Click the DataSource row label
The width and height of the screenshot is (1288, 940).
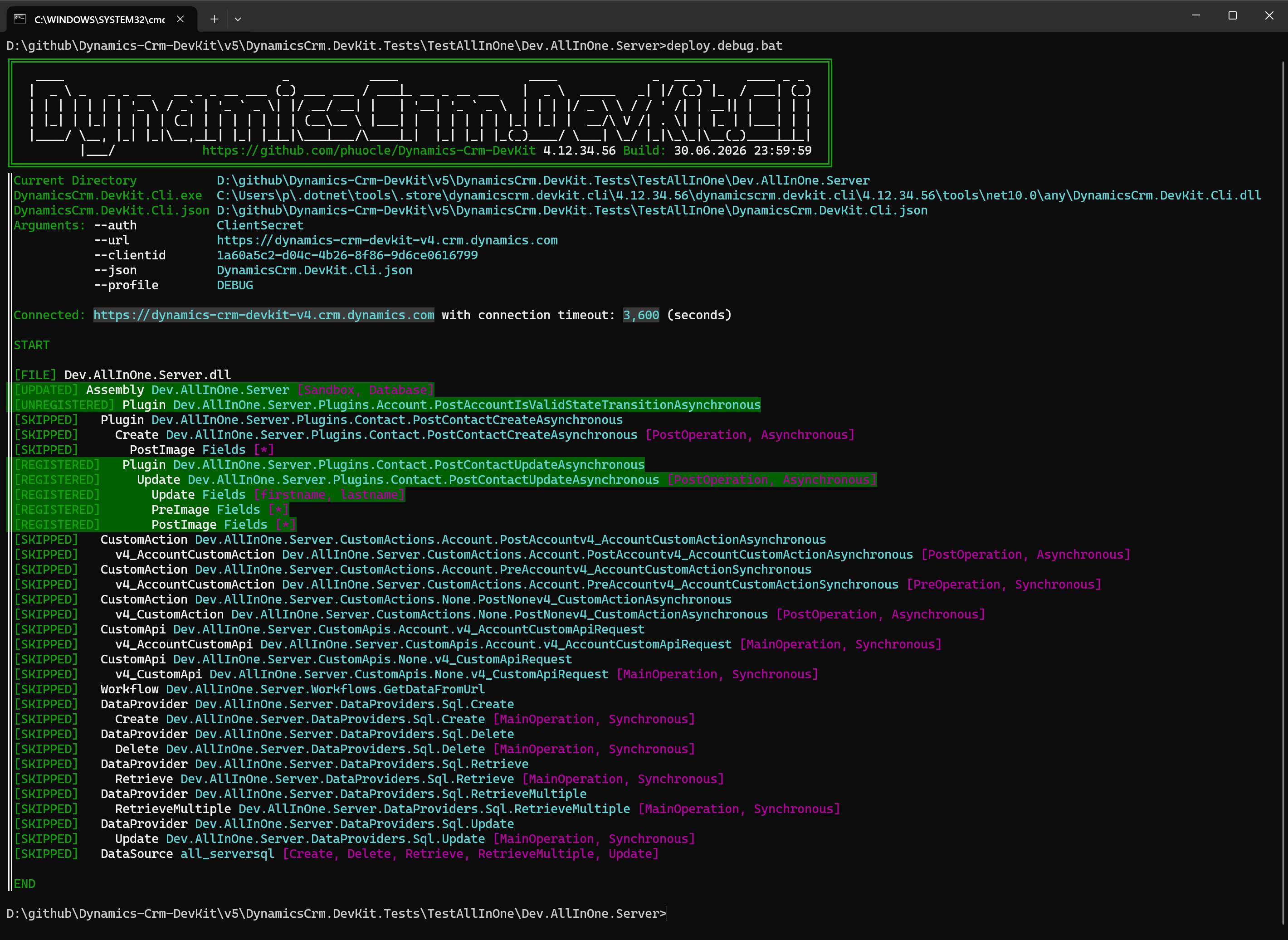pyautogui.click(x=137, y=853)
